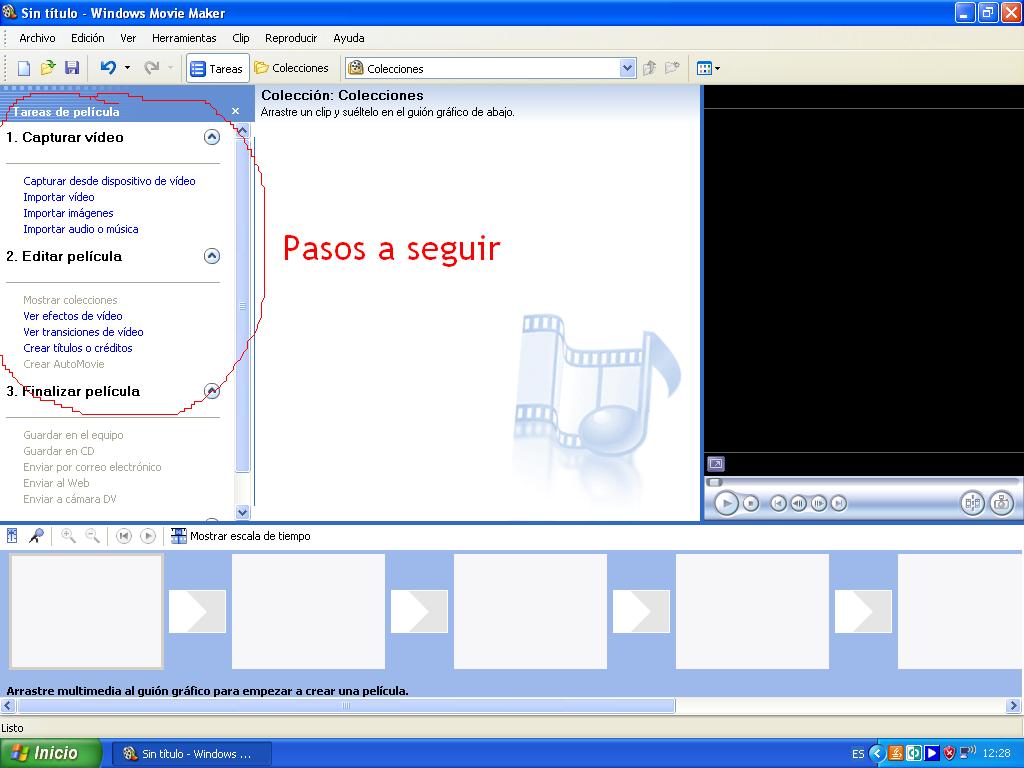Click the New project icon
1024x768 pixels.
click(x=24, y=68)
